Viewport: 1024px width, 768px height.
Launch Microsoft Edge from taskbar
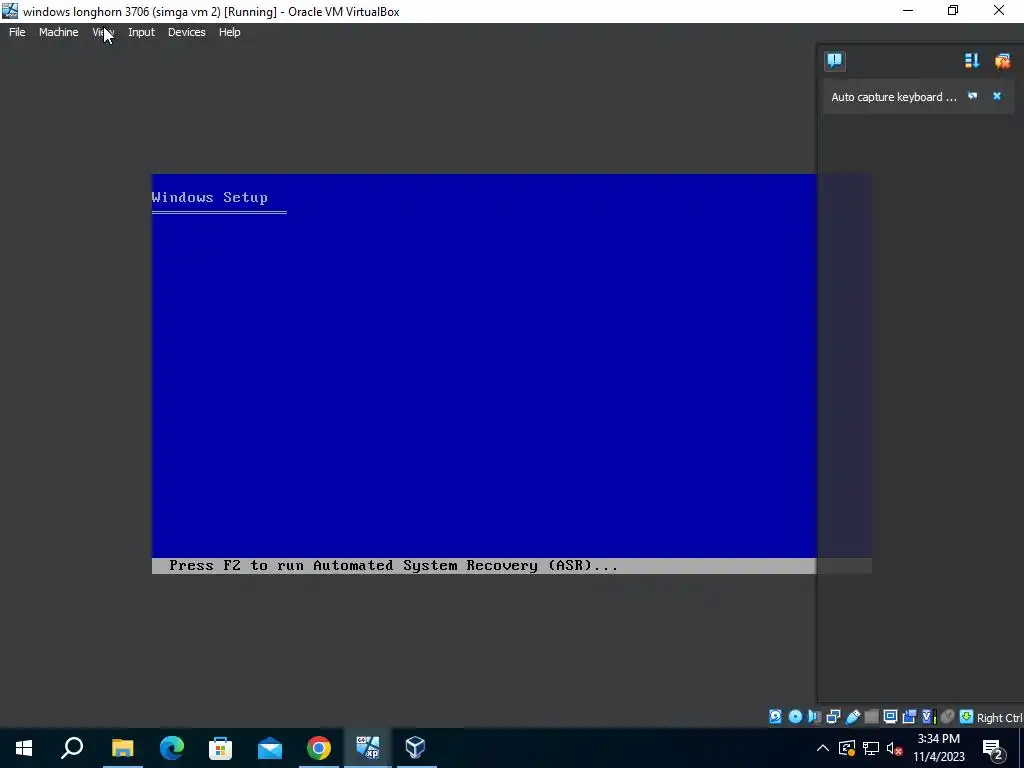pos(172,748)
